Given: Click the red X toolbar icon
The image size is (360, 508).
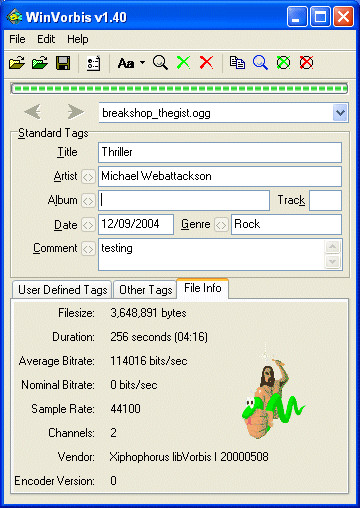Looking at the screenshot, I should click(x=206, y=63).
